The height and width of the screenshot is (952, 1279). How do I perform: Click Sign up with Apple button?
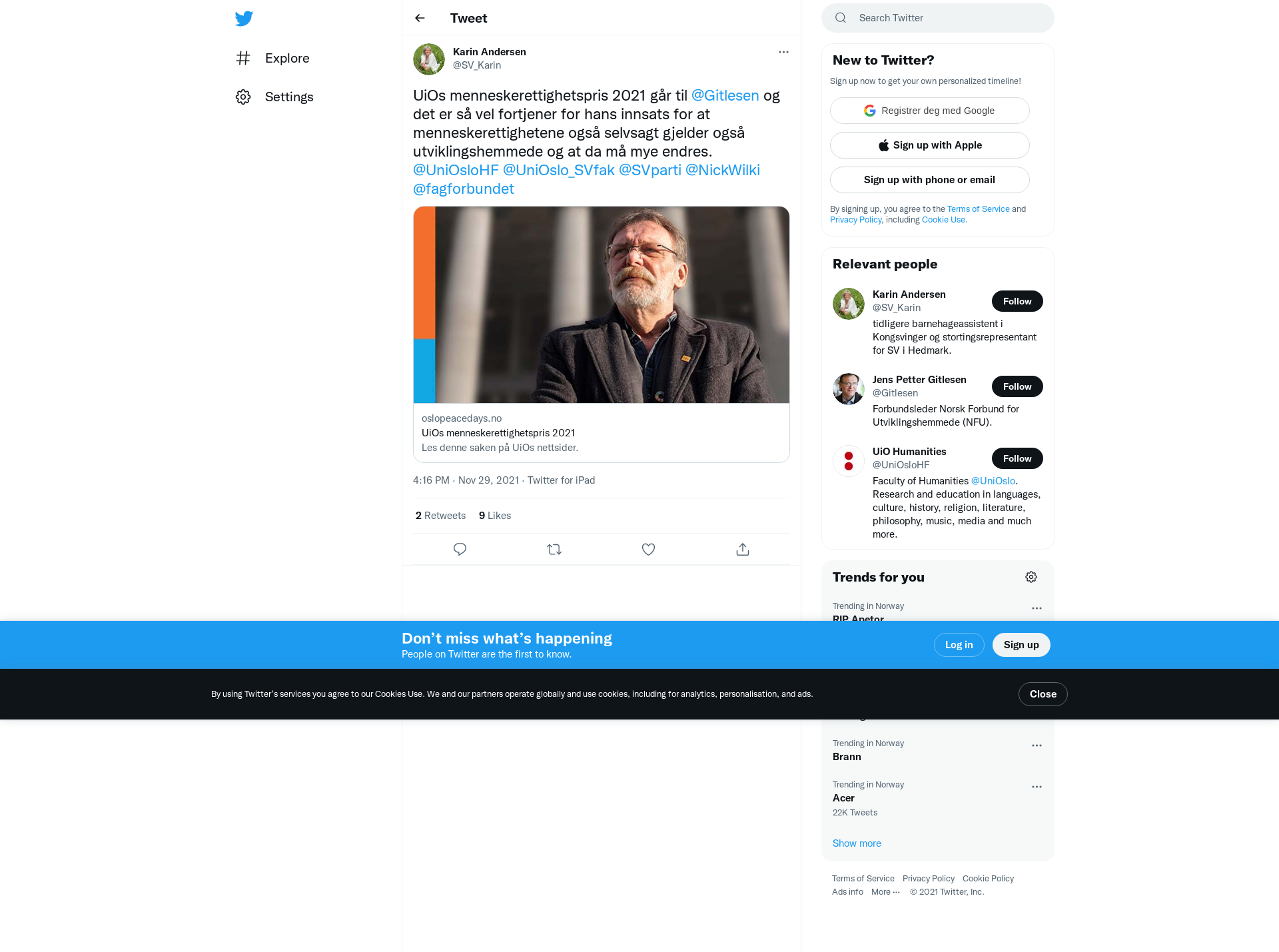[929, 145]
